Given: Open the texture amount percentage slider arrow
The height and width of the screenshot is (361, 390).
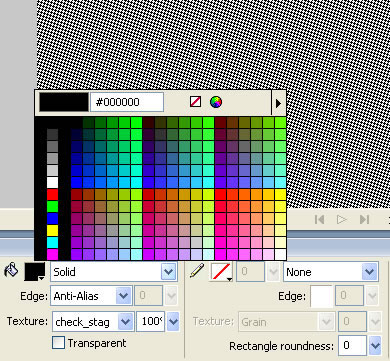Looking at the screenshot, I should pos(173,322).
